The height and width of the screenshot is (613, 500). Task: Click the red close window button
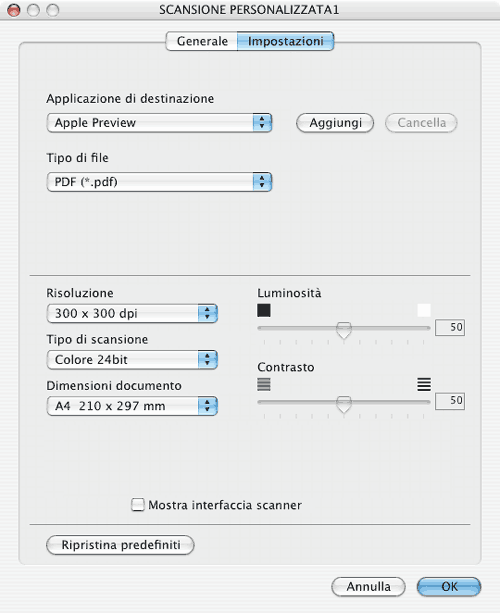pyautogui.click(x=14, y=10)
